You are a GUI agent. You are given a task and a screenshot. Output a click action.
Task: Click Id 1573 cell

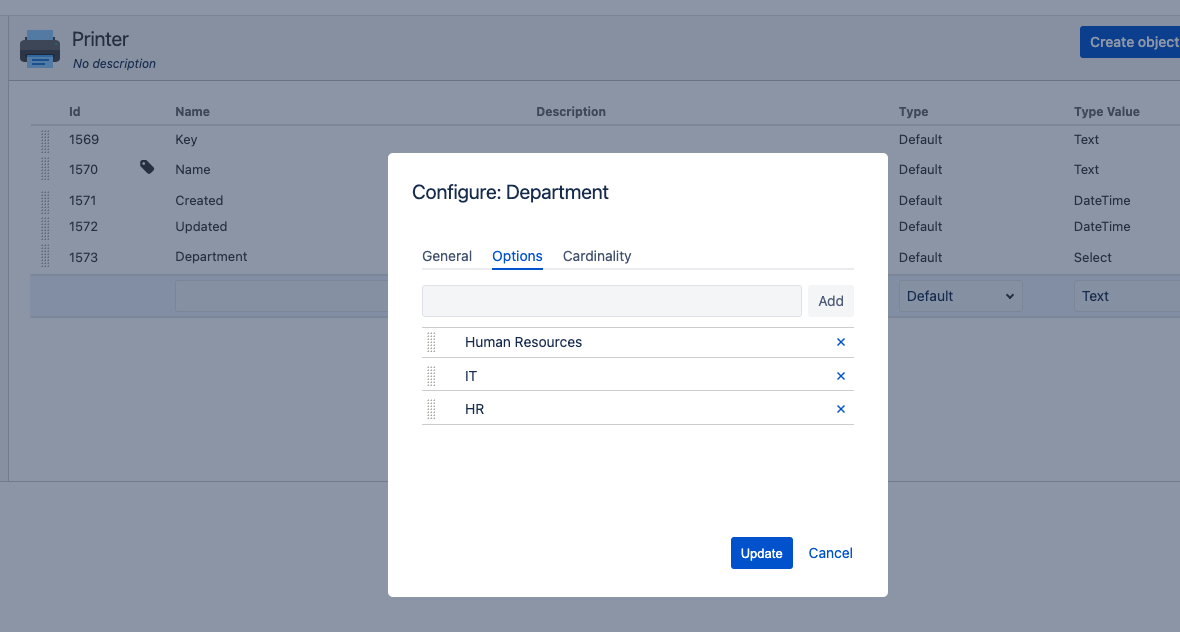pyautogui.click(x=84, y=257)
